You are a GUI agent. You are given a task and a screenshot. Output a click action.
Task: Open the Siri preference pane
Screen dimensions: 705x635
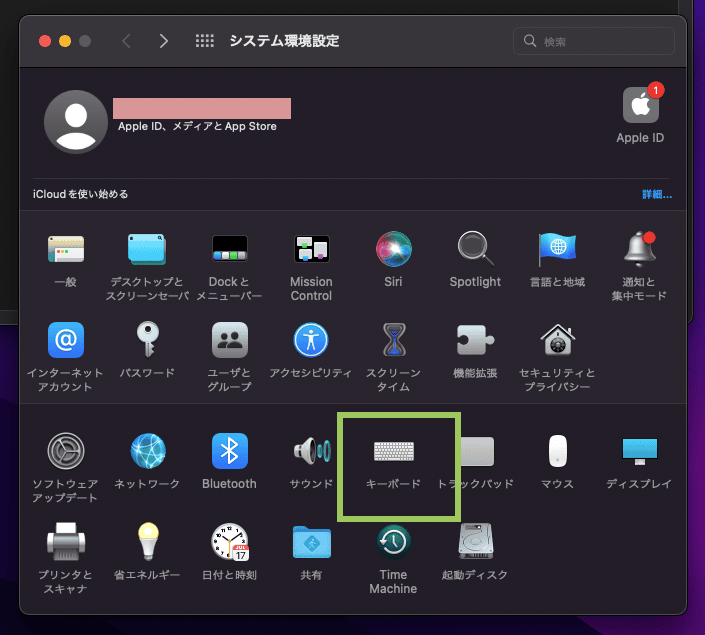click(x=393, y=249)
